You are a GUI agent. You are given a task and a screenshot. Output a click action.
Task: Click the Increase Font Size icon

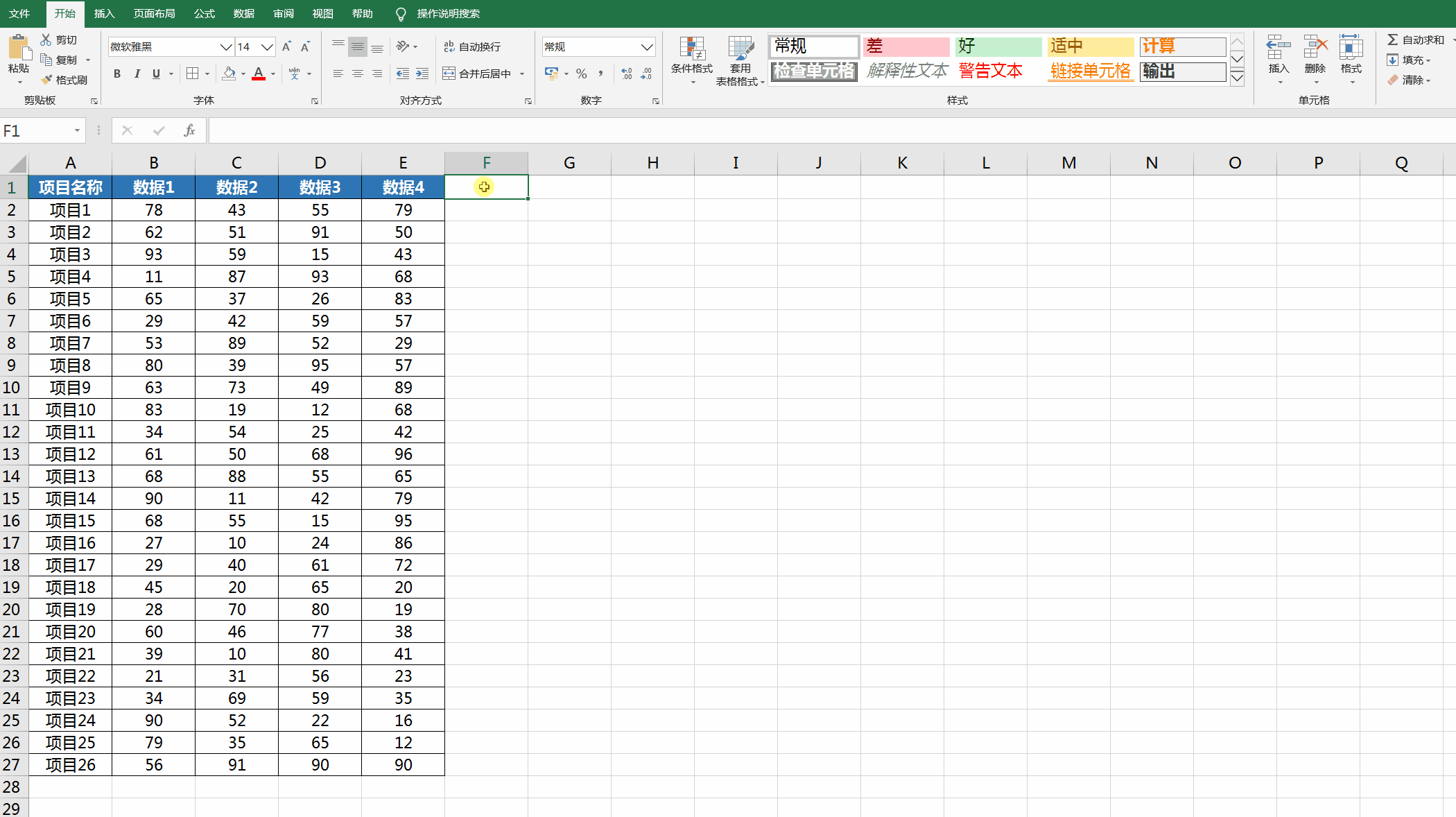[x=286, y=46]
